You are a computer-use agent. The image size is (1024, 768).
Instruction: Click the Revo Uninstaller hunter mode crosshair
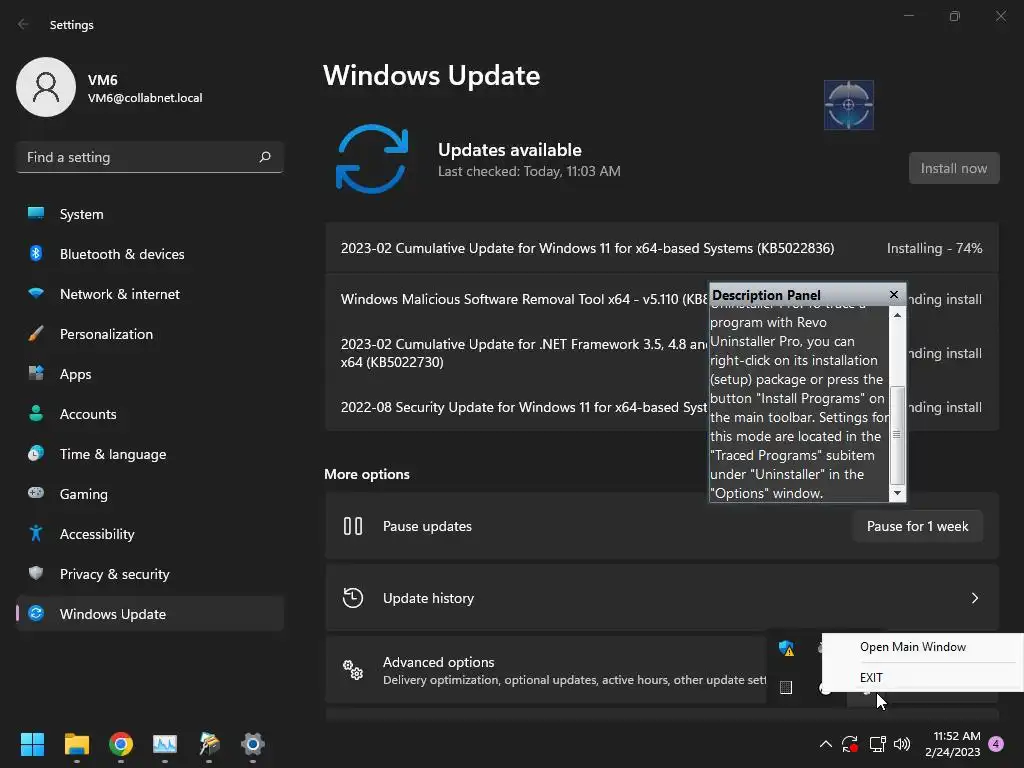pos(848,104)
